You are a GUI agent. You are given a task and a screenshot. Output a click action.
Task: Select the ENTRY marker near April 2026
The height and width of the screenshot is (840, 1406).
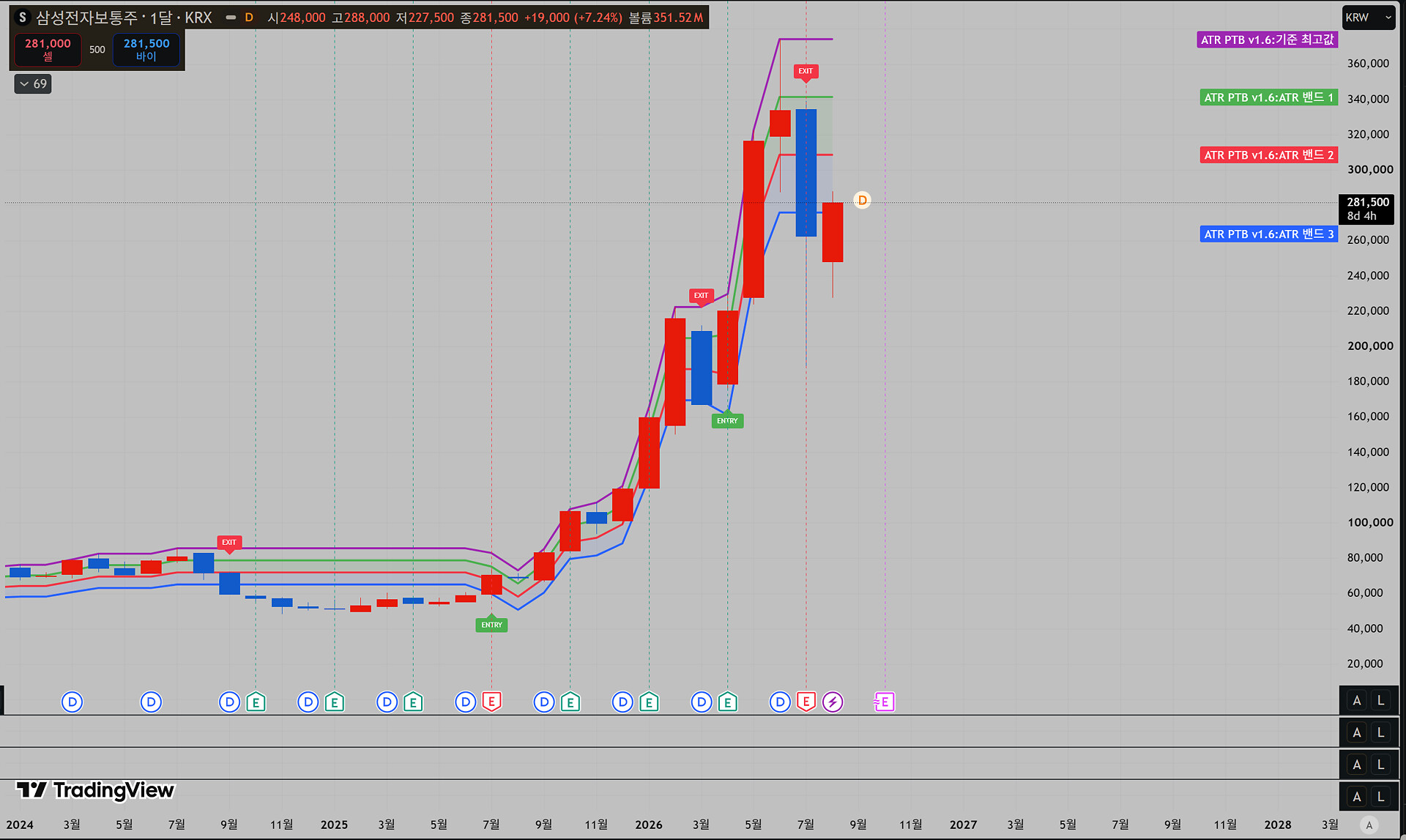point(728,420)
